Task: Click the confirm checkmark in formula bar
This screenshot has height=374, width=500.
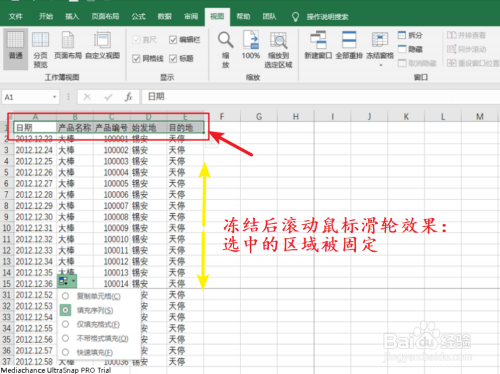Action: click(108, 97)
